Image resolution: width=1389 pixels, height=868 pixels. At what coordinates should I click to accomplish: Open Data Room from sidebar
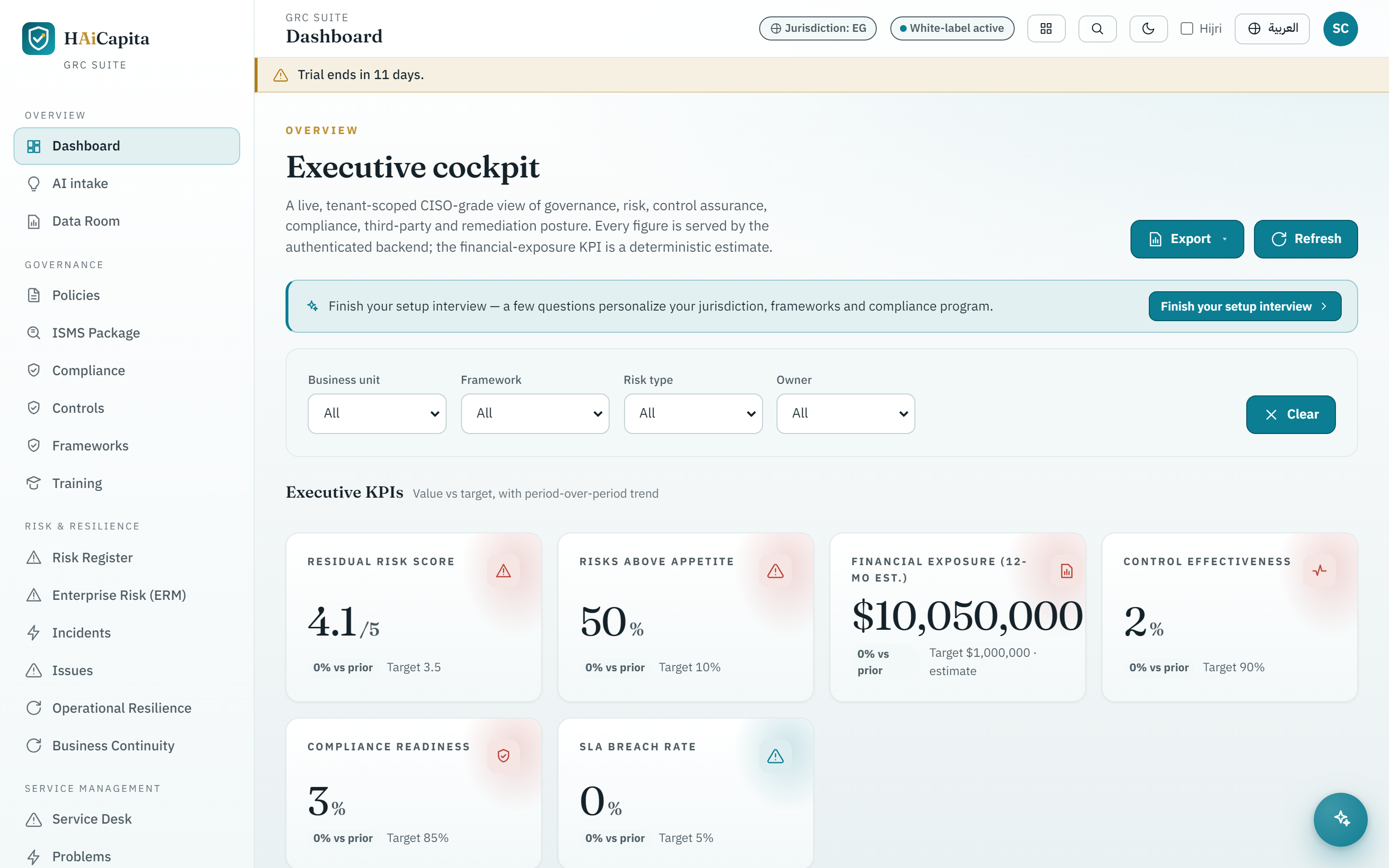[x=126, y=221]
